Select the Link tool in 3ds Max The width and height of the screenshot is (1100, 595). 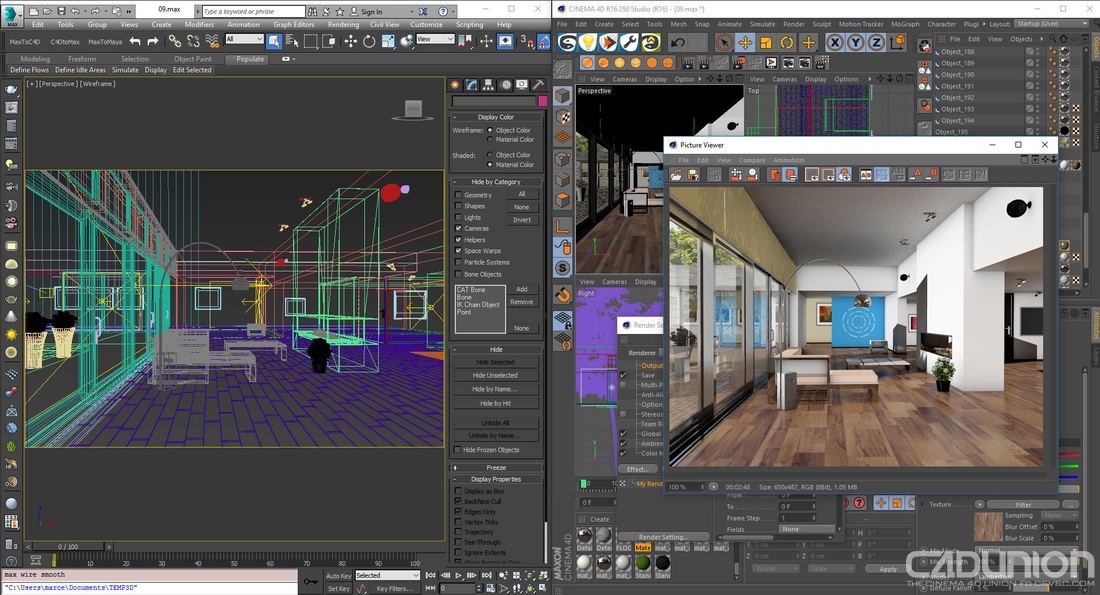(175, 41)
